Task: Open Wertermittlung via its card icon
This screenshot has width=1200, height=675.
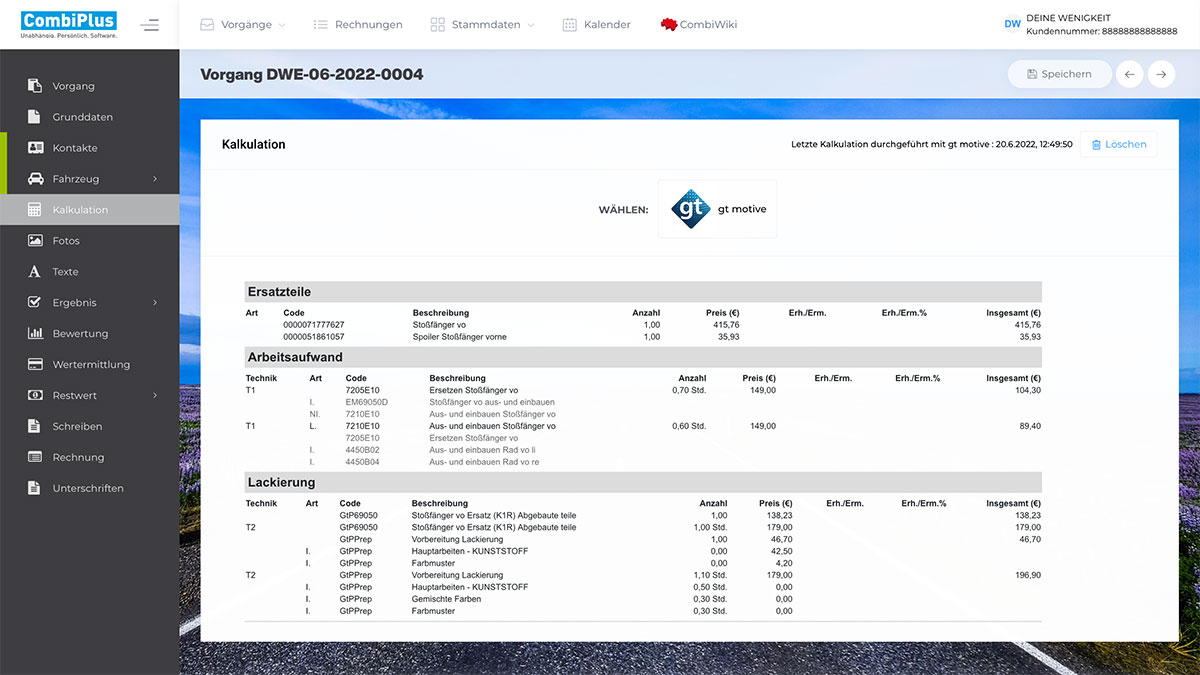Action: [33, 364]
